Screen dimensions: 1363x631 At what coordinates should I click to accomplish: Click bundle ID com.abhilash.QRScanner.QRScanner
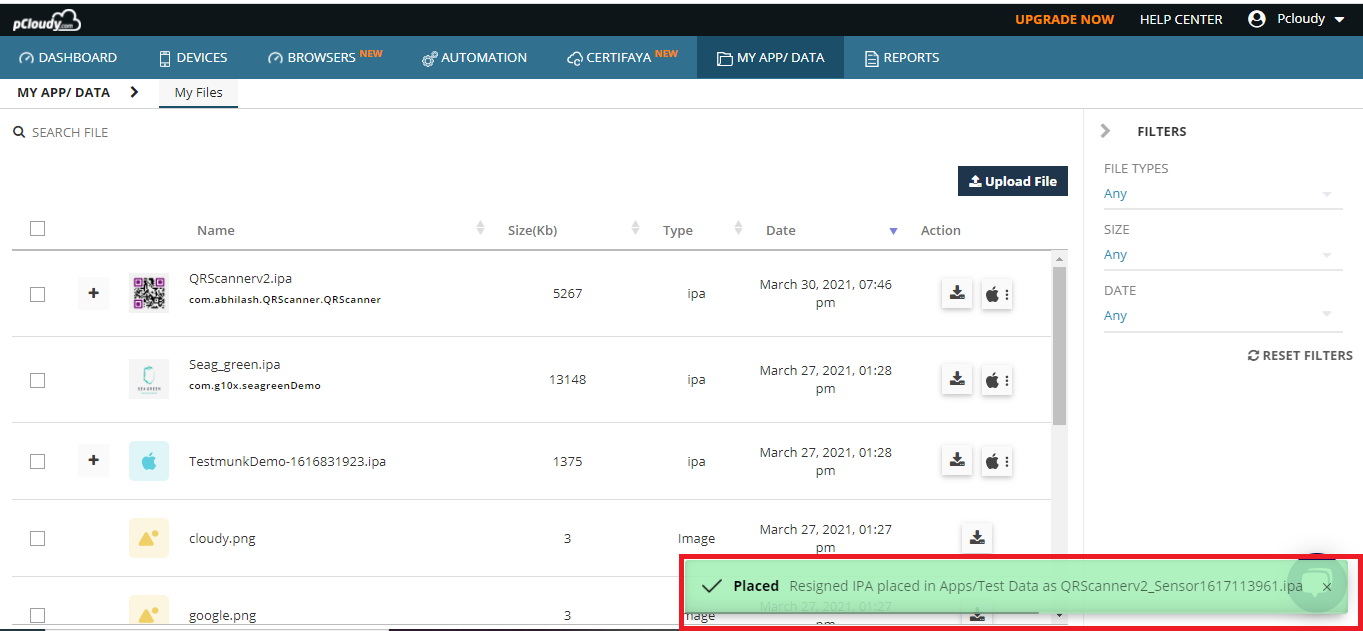click(x=285, y=299)
